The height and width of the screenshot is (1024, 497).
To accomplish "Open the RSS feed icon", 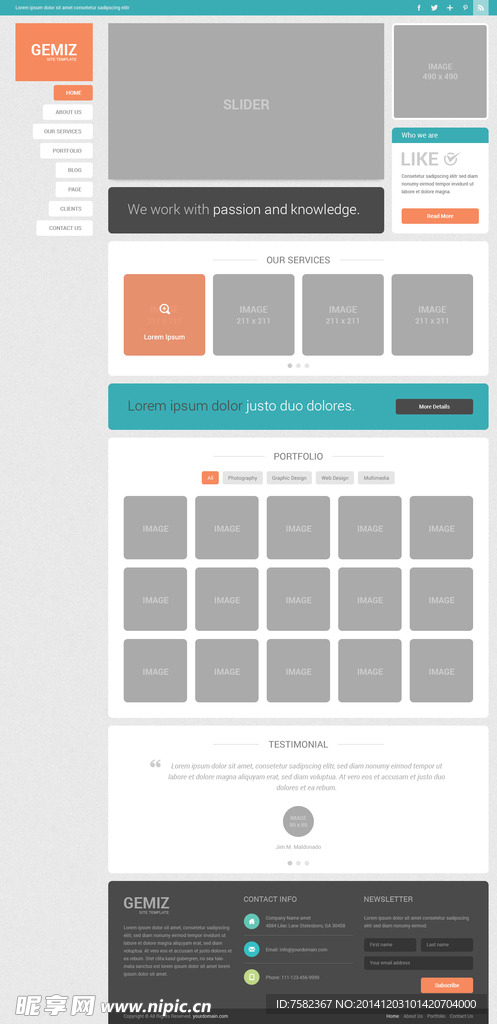I will (x=481, y=8).
